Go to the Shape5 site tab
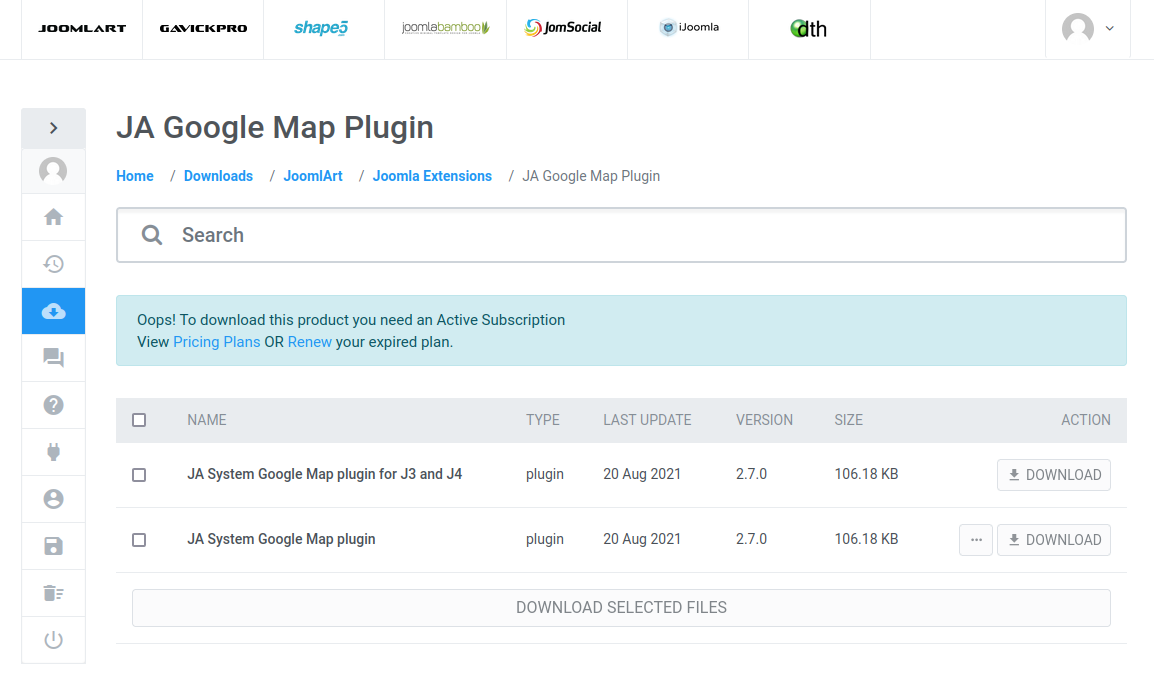The height and width of the screenshot is (693, 1154). pyautogui.click(x=322, y=28)
